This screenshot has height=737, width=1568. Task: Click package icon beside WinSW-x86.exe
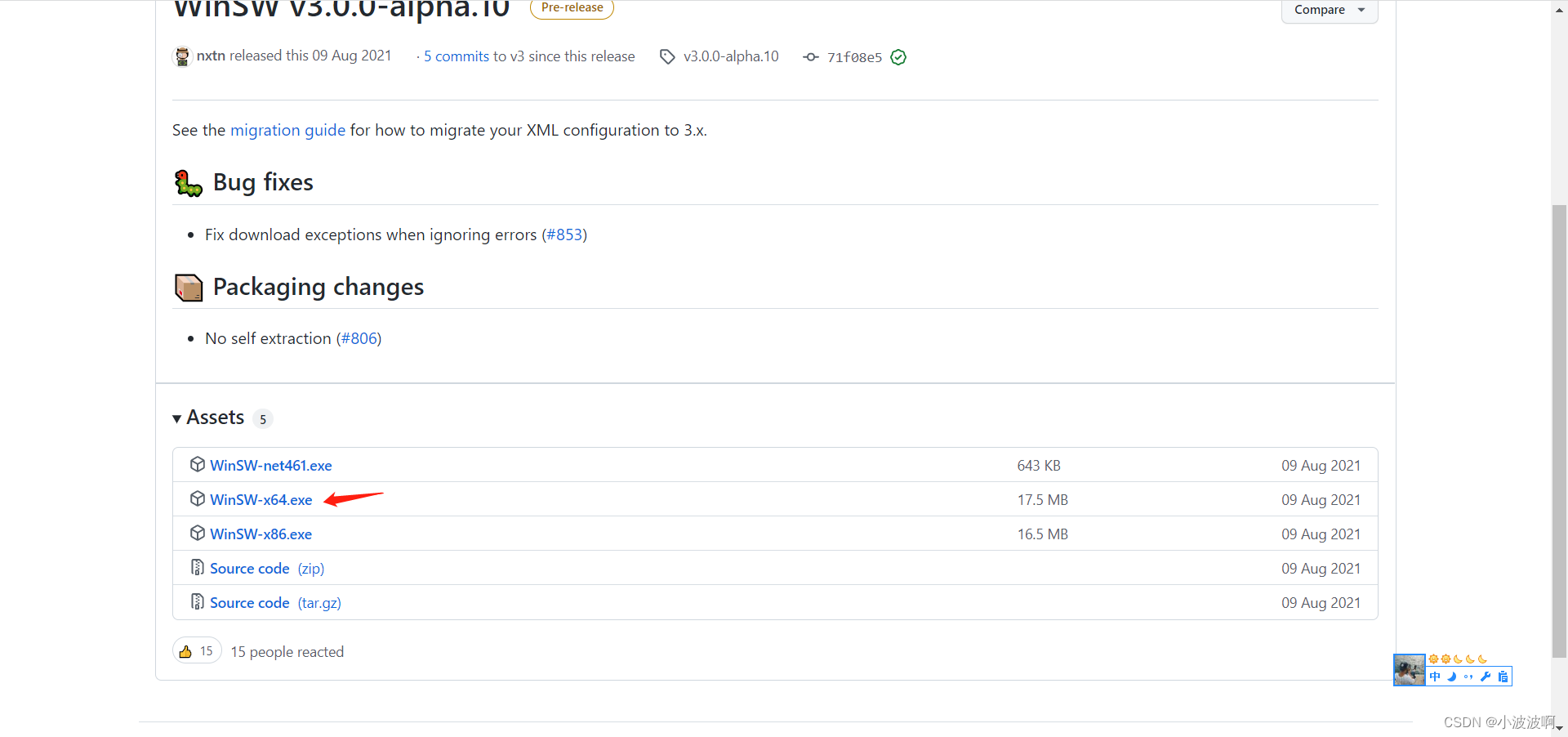click(x=198, y=533)
